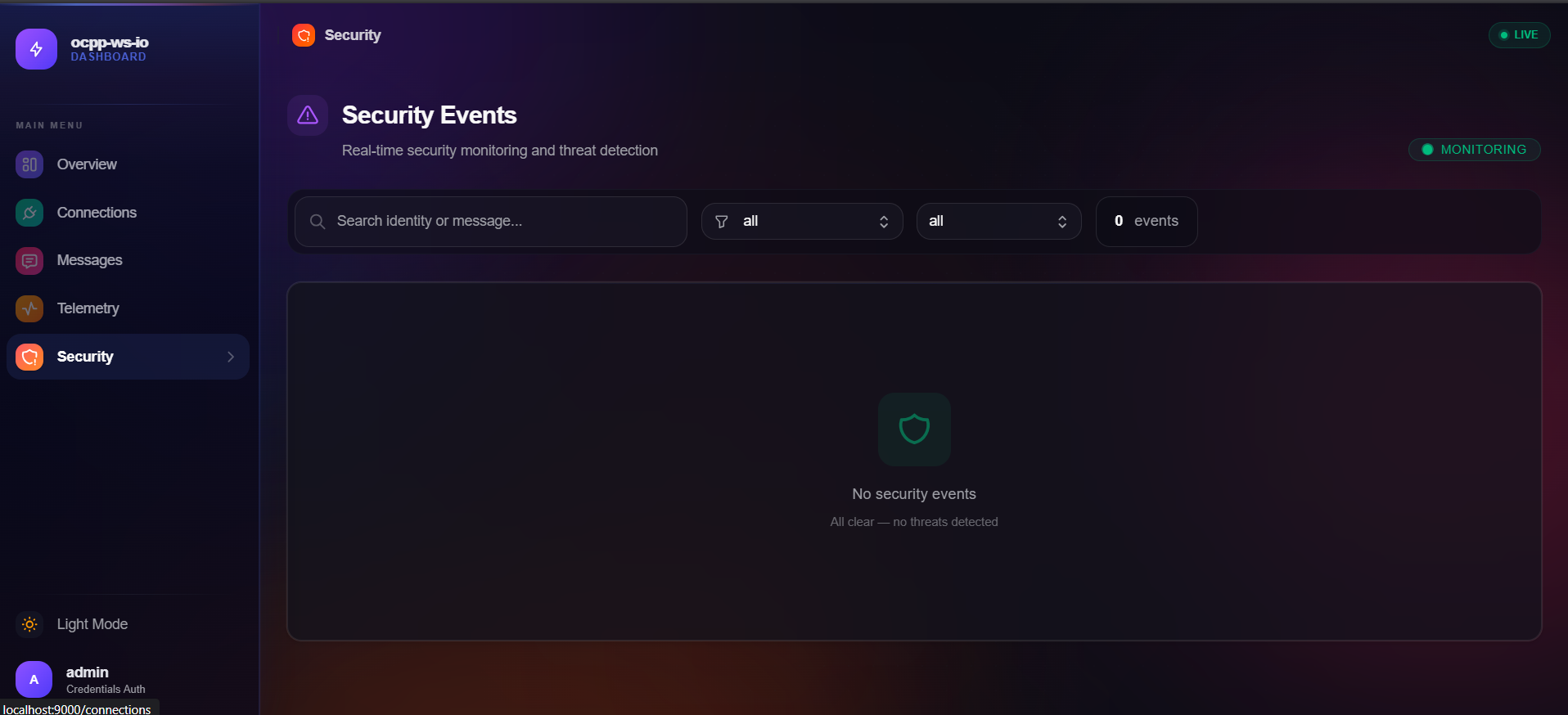Open the second 'all' filter dropdown
Viewport: 1568px width, 715px height.
point(998,221)
